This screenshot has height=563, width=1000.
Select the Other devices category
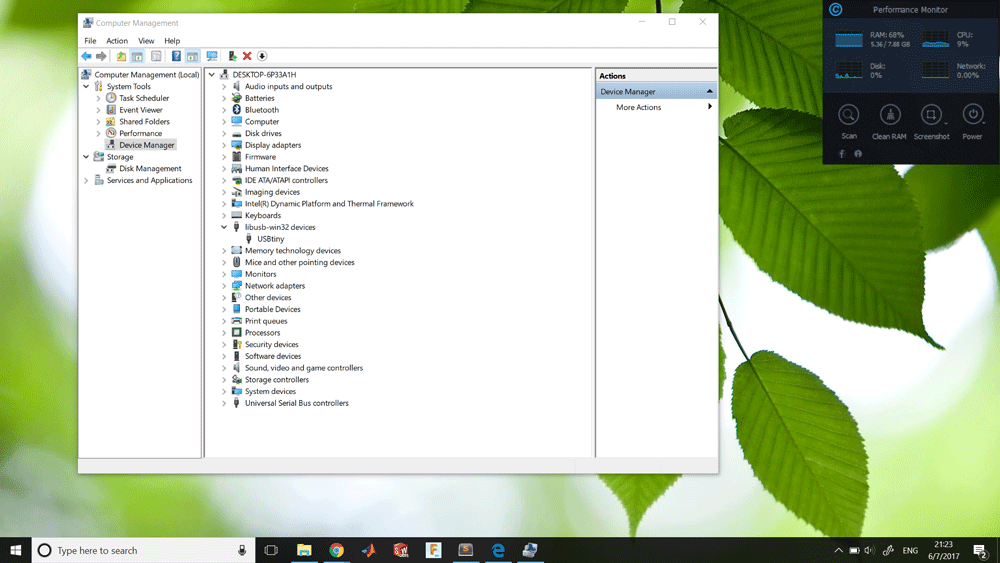[268, 298]
